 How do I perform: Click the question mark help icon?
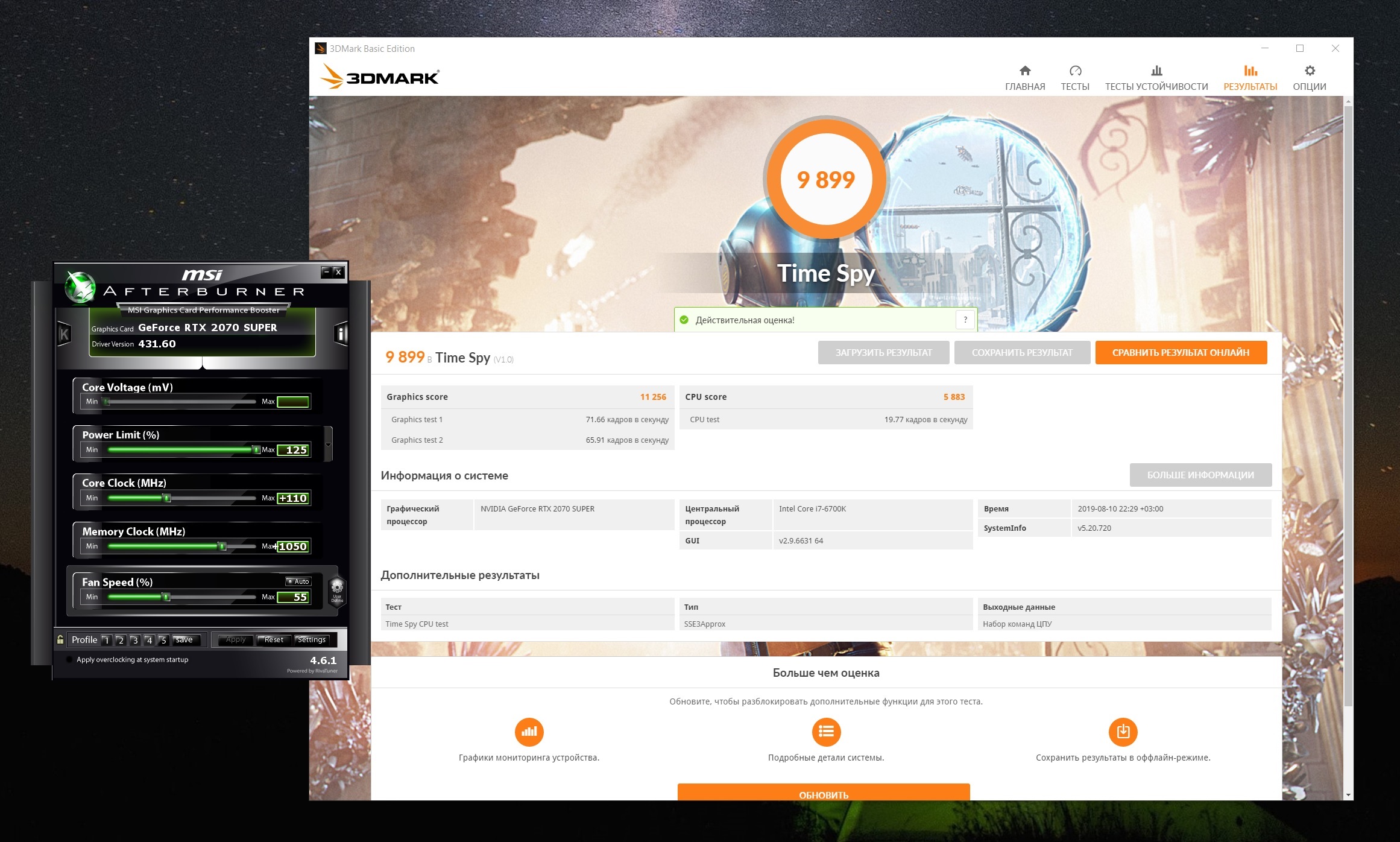click(965, 320)
